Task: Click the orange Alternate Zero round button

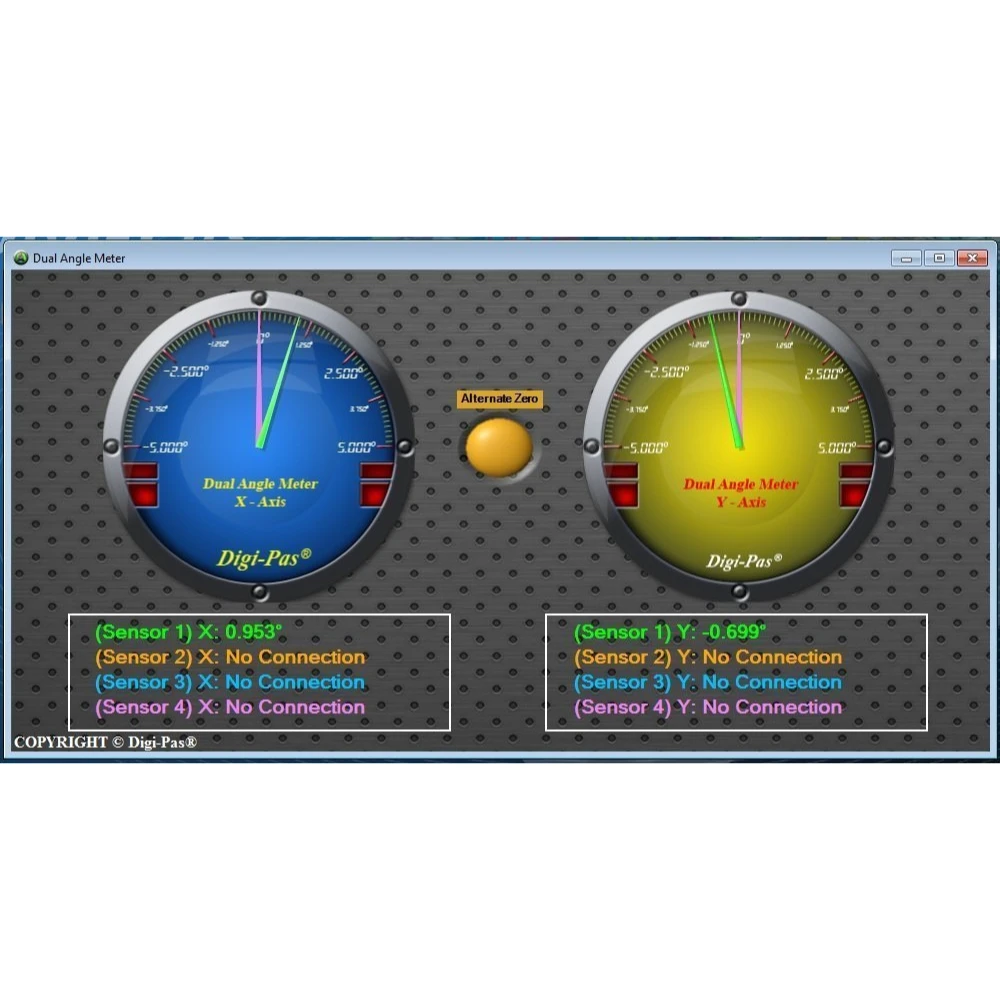Action: pyautogui.click(x=499, y=447)
